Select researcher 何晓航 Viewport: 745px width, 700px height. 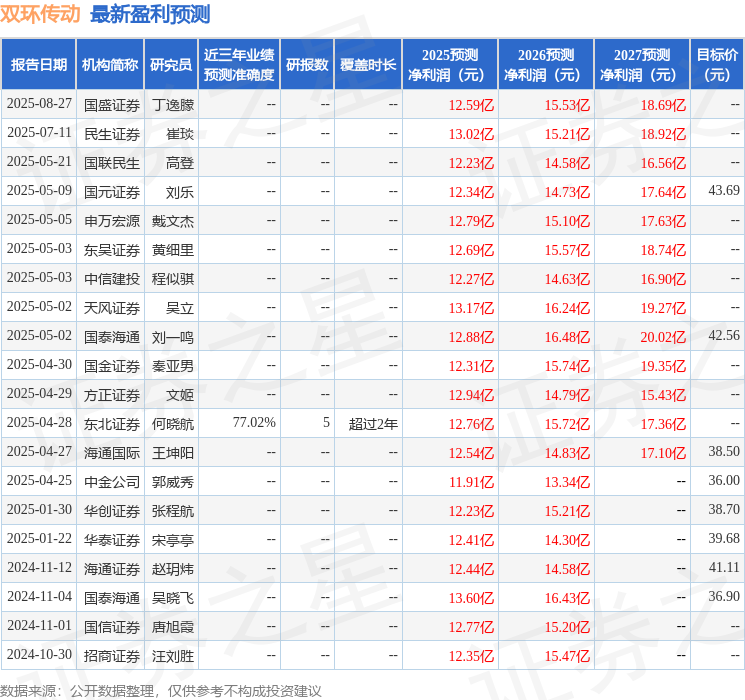(x=173, y=424)
